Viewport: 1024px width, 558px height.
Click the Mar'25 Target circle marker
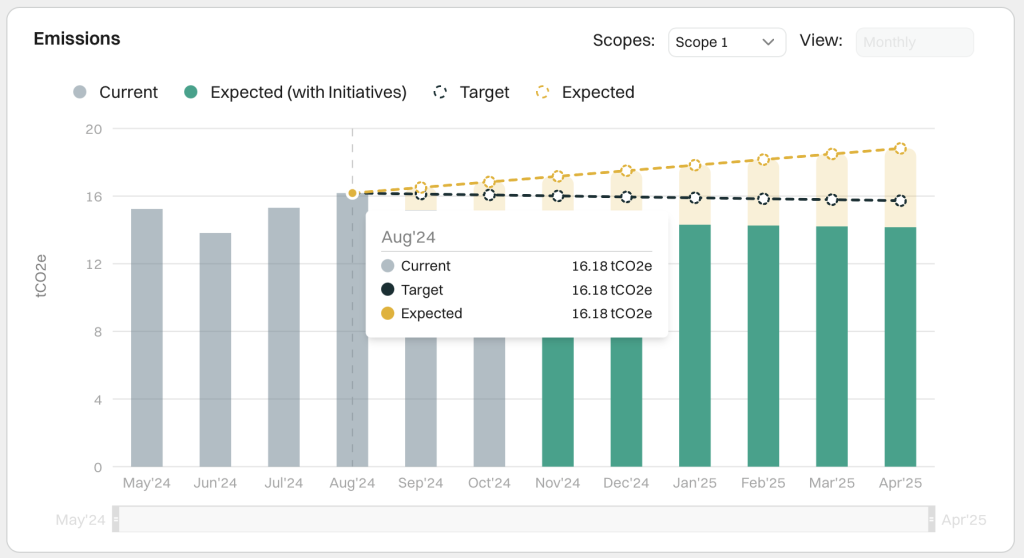click(832, 200)
